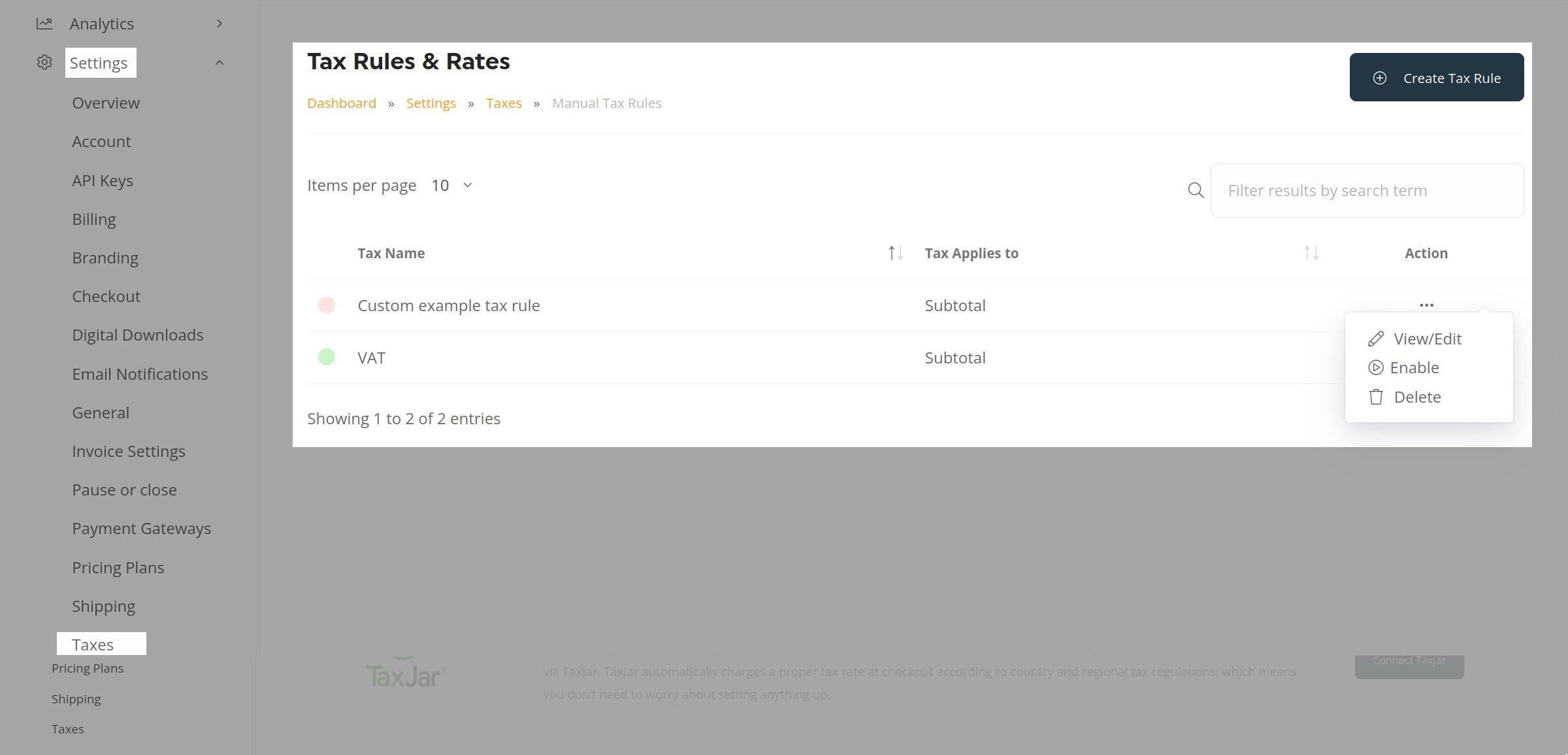
Task: Click green status dot of VAT rule
Action: [x=326, y=357]
